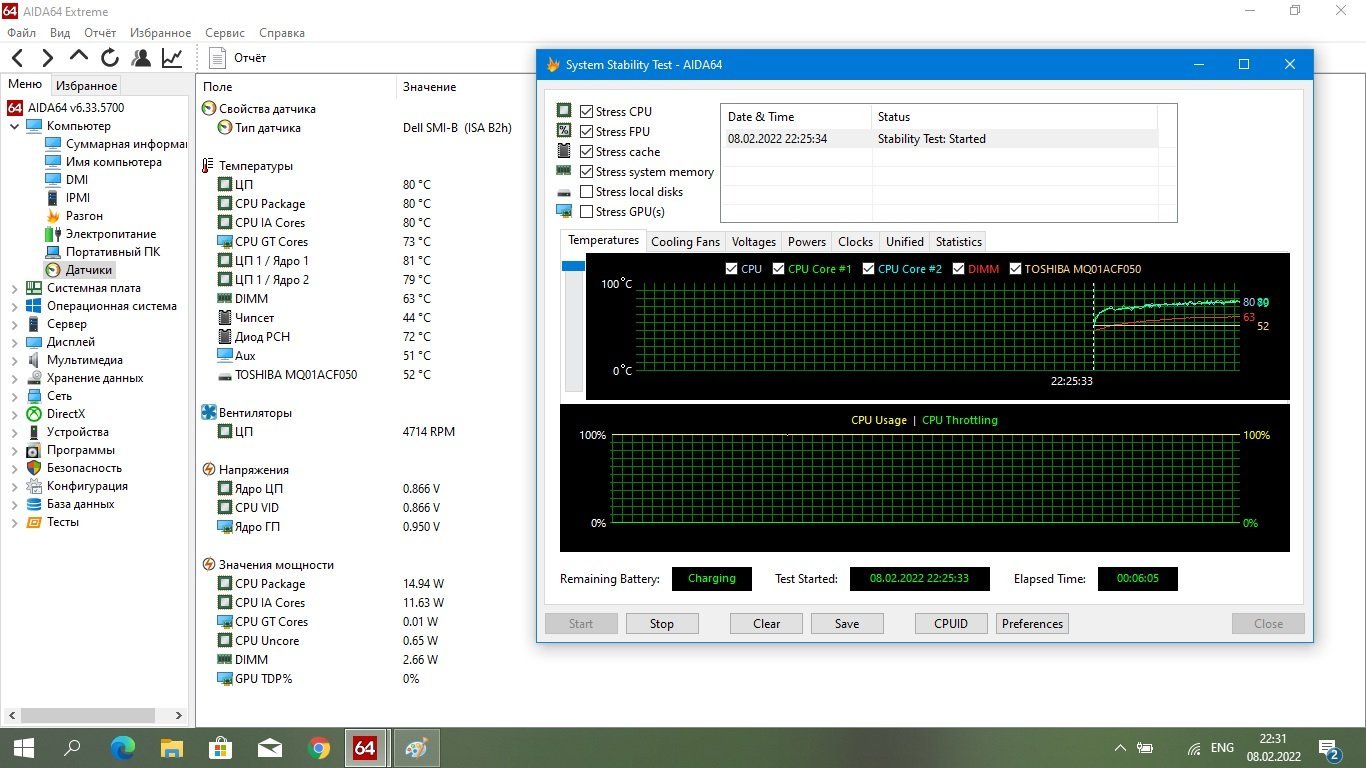Screen dimensions: 1366x768
Task: Click the Back navigation arrow in toolbar
Action: (18, 58)
